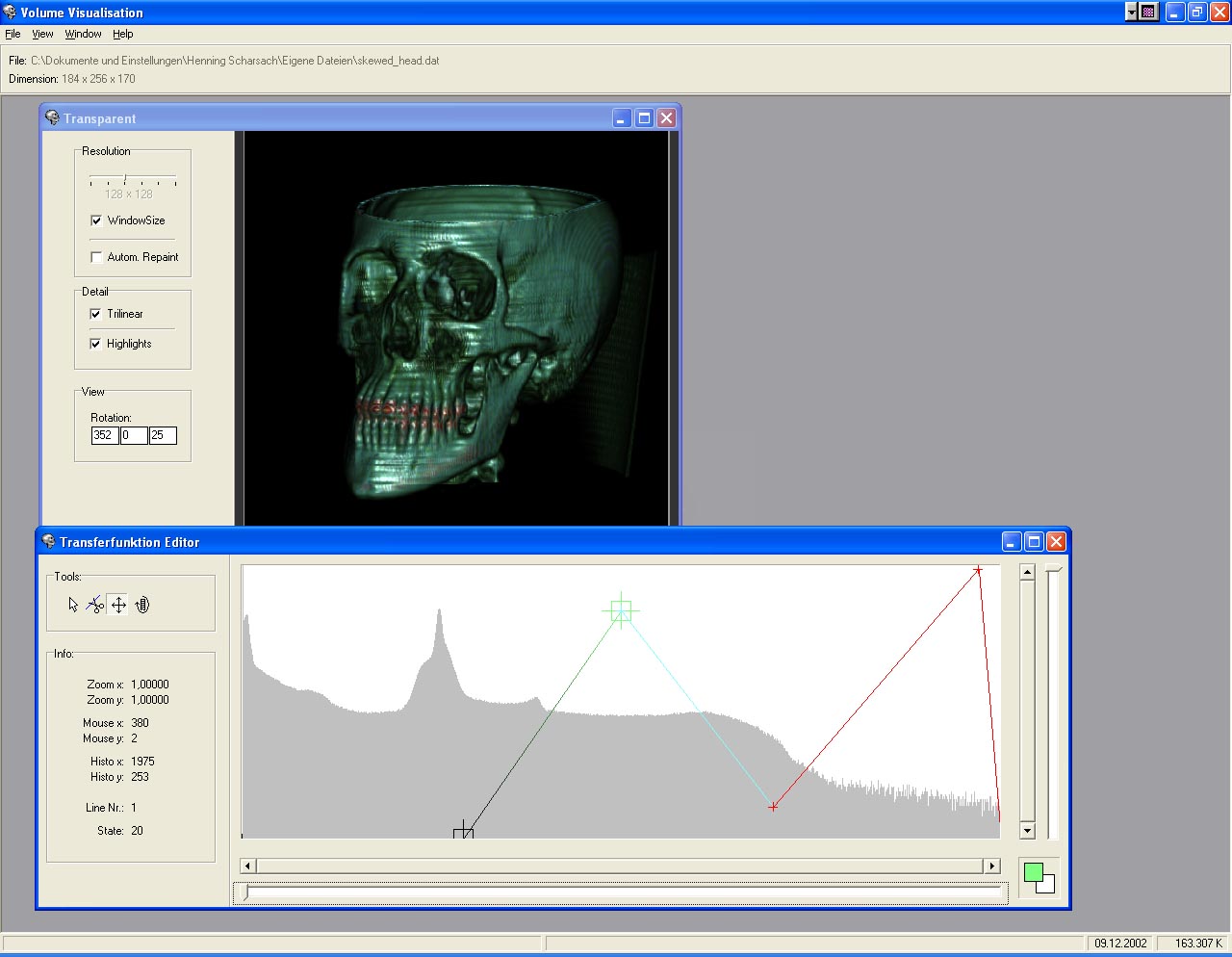Click the first Rotation field showing 352
This screenshot has height=957, width=1232.
[104, 435]
